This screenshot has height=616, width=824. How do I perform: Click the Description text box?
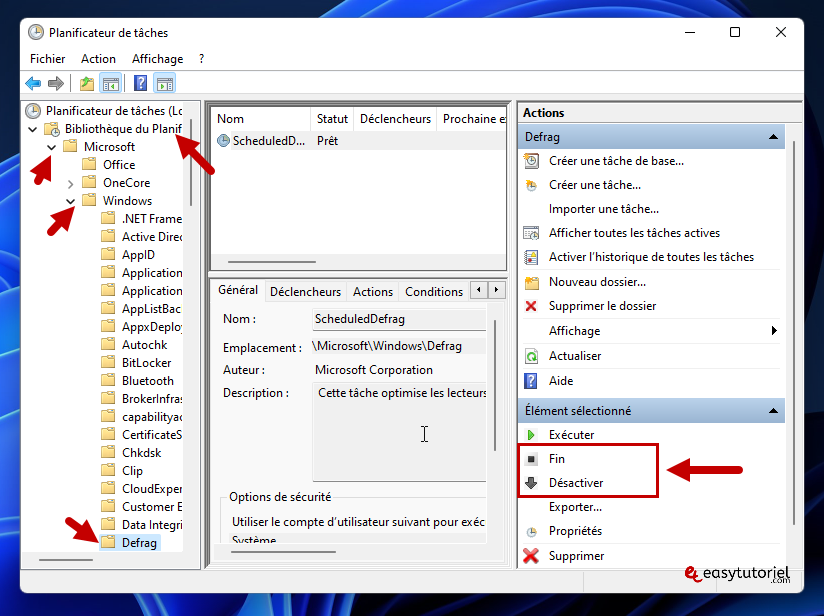click(x=399, y=432)
